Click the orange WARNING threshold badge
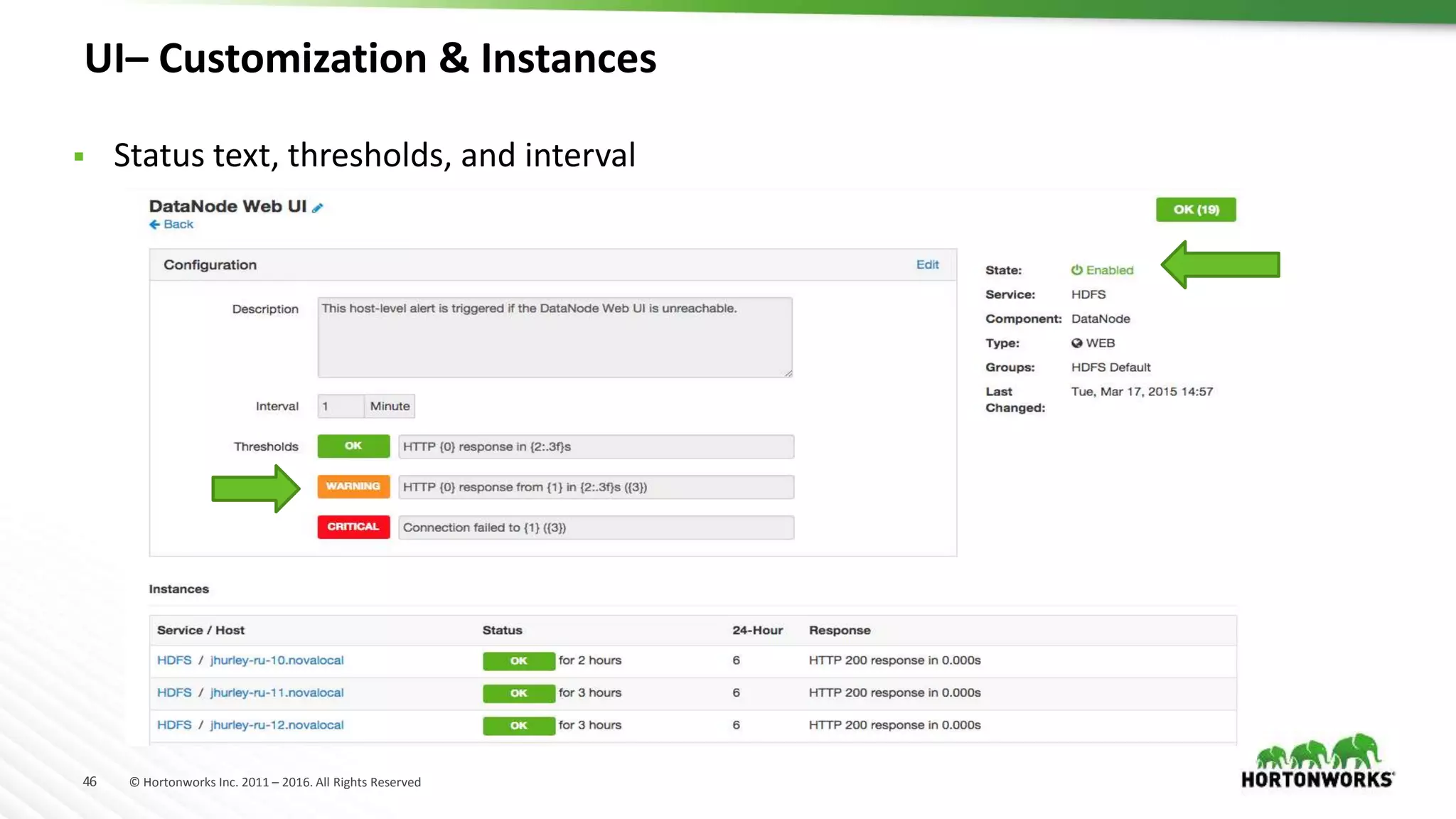Viewport: 1456px width, 819px height. coord(353,487)
